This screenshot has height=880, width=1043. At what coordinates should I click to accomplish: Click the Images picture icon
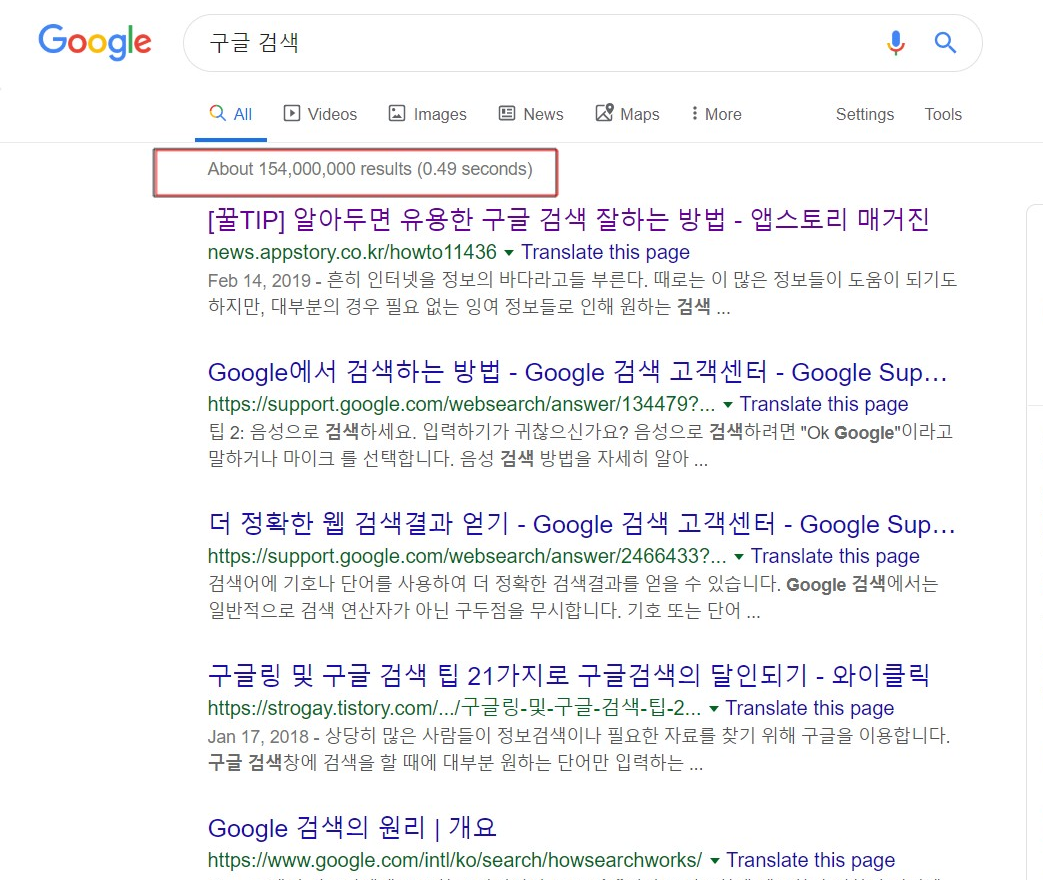[x=396, y=113]
